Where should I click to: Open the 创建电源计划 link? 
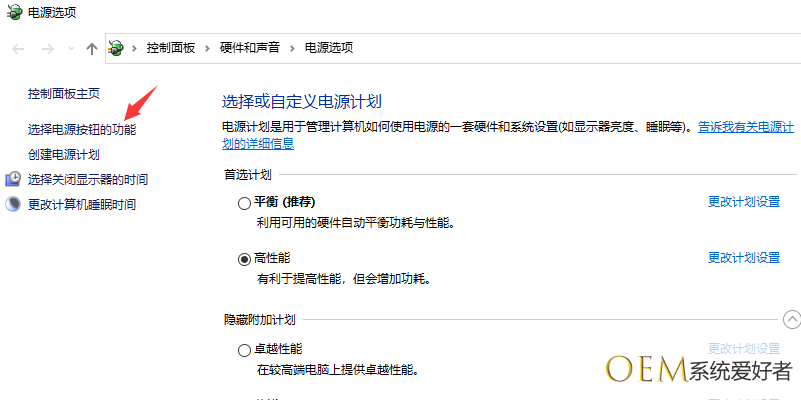click(64, 155)
